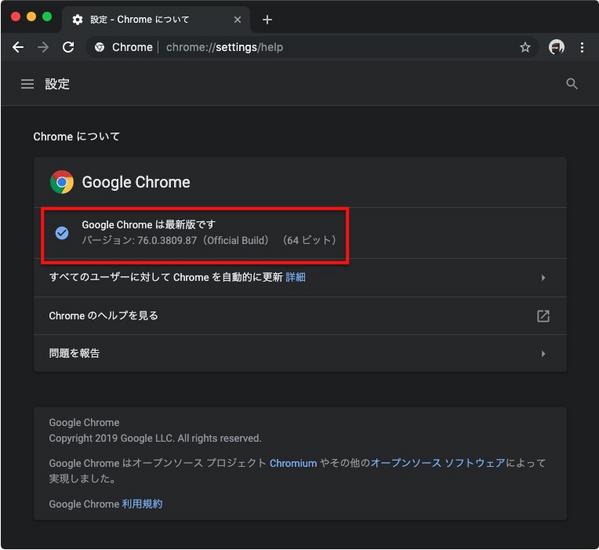Click the blue up-to-date checkmark icon
The height and width of the screenshot is (550, 599).
point(62,233)
